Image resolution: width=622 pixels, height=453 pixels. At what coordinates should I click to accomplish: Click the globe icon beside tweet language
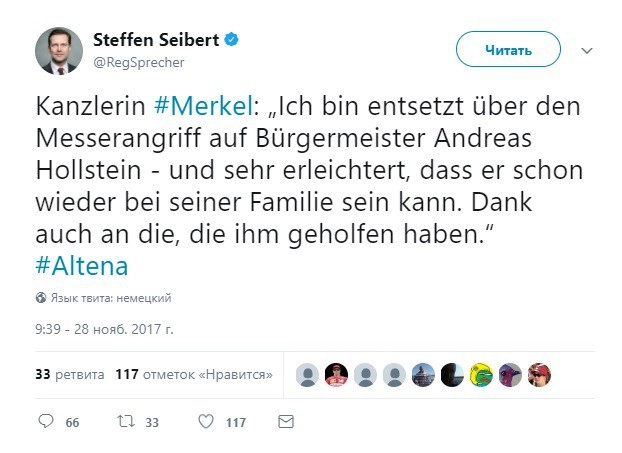coord(41,298)
